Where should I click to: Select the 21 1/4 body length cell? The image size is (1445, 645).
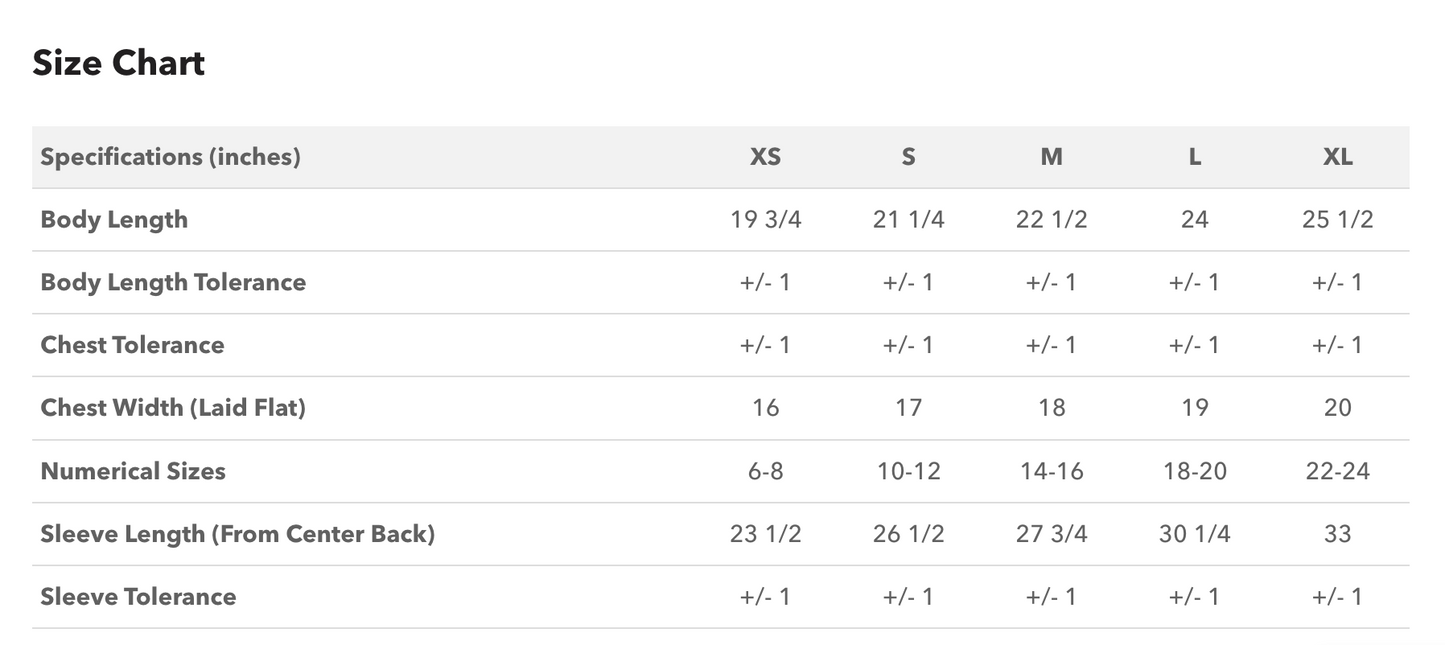908,220
